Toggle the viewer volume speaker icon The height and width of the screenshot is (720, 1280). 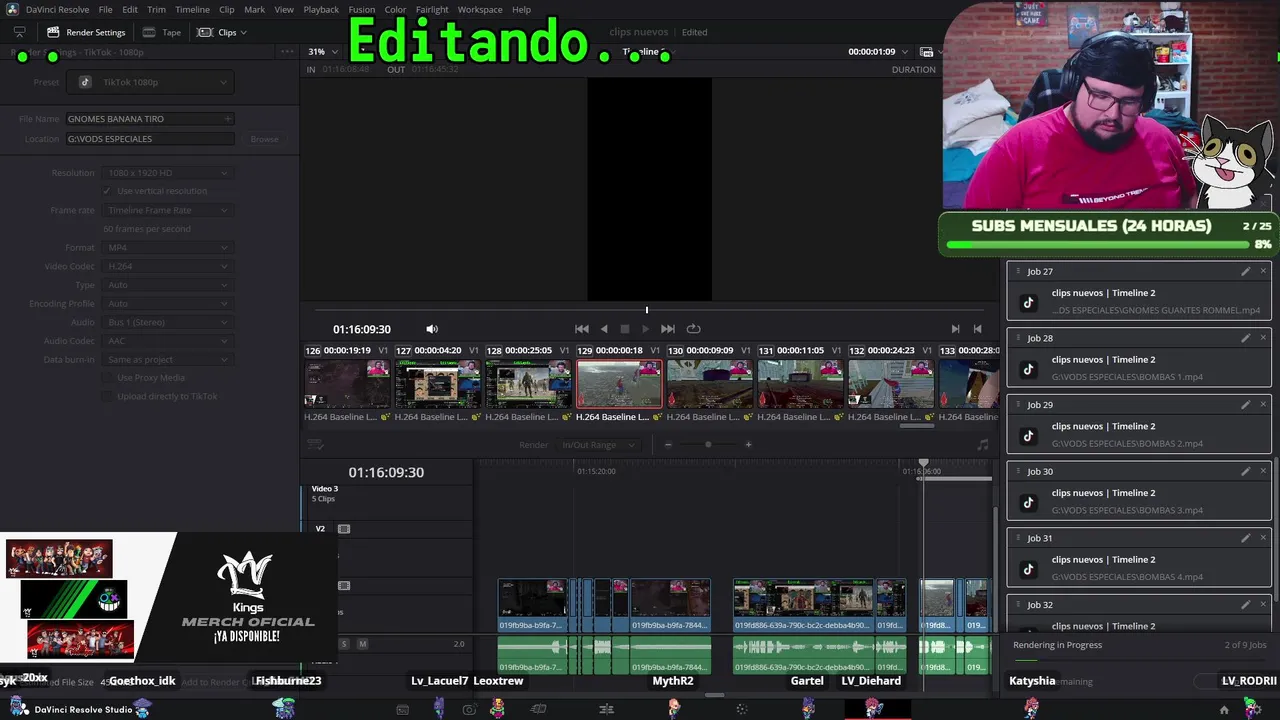tap(432, 329)
